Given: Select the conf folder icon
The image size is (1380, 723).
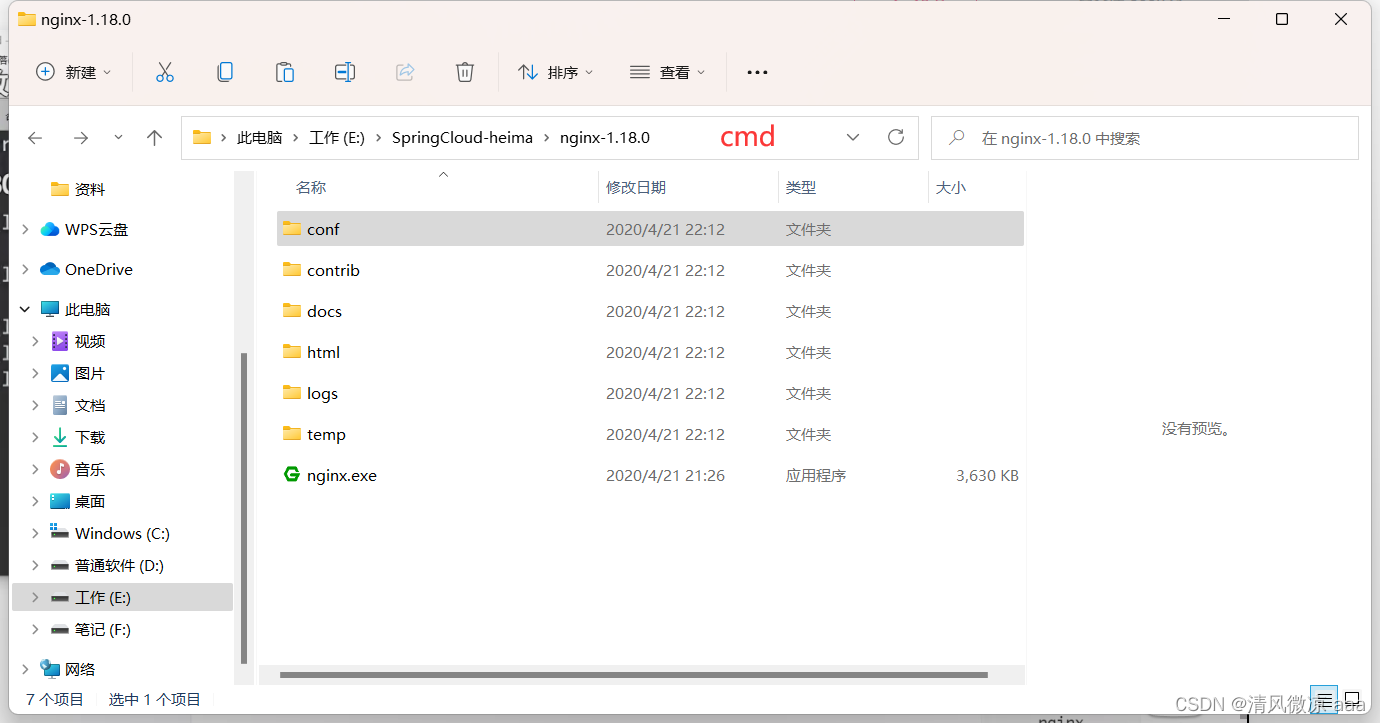Looking at the screenshot, I should (x=292, y=229).
